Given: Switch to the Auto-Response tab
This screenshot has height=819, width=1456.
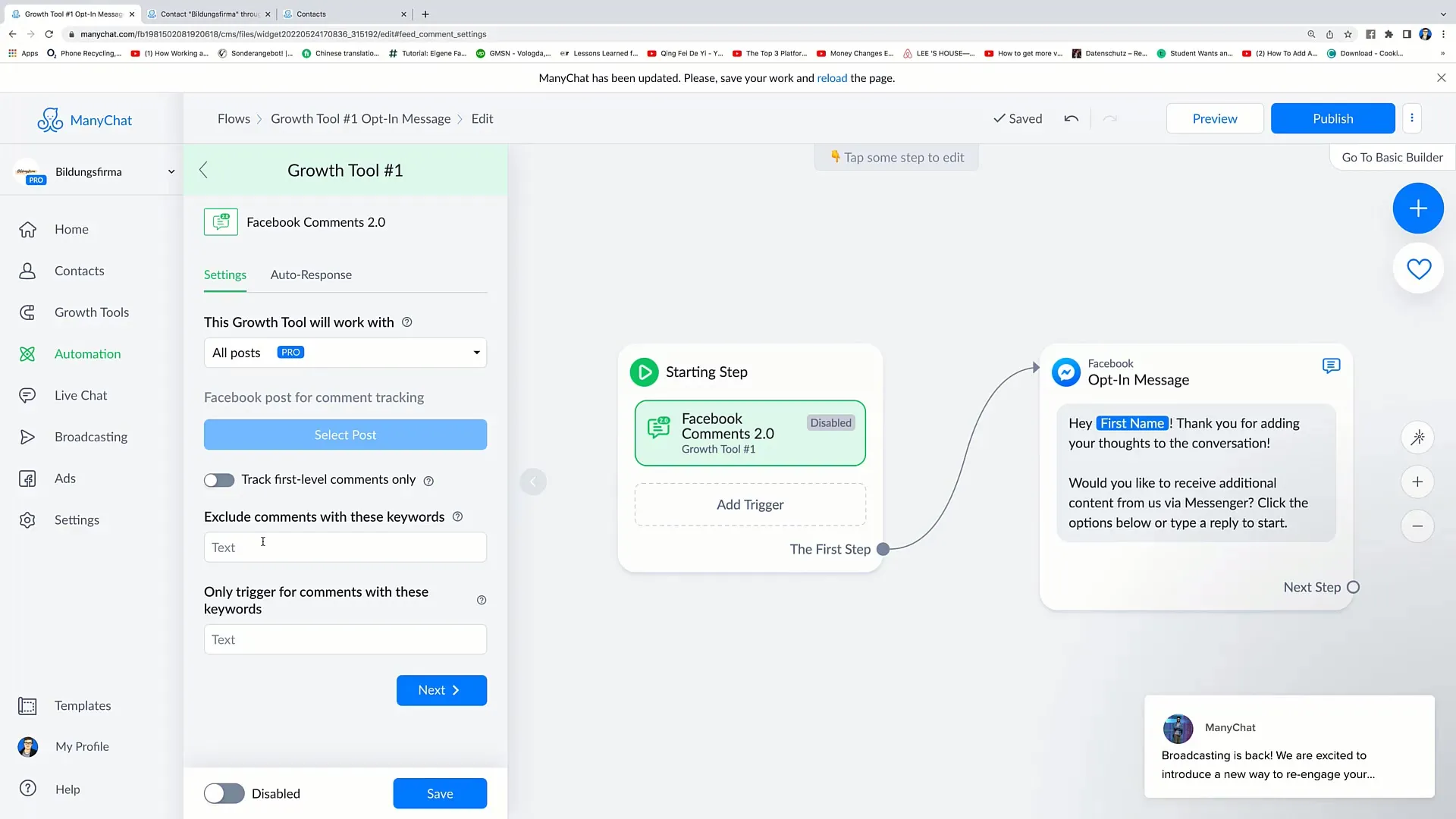Looking at the screenshot, I should pyautogui.click(x=311, y=274).
